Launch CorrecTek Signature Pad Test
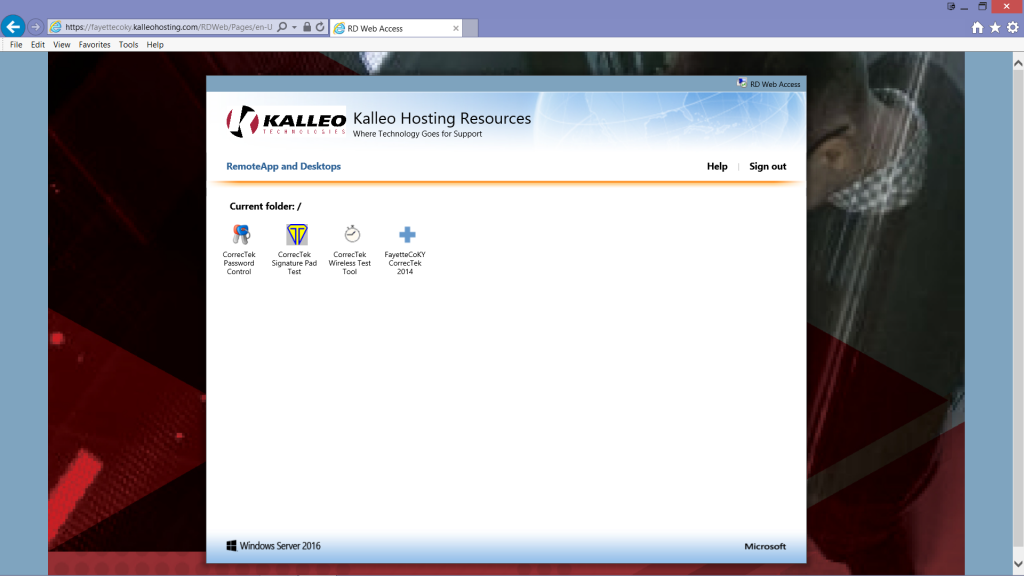The height and width of the screenshot is (576, 1024). [295, 249]
